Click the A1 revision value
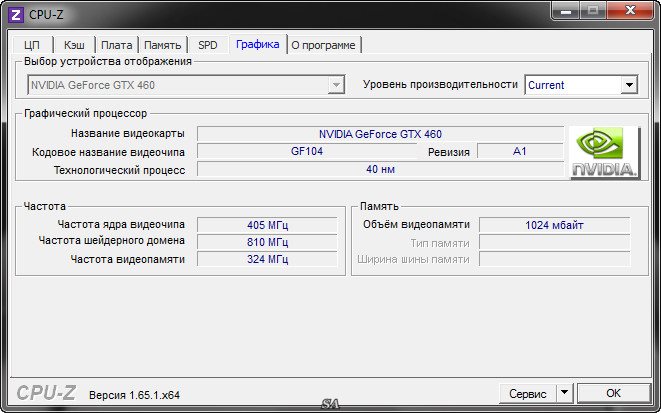The width and height of the screenshot is (661, 413). click(520, 151)
